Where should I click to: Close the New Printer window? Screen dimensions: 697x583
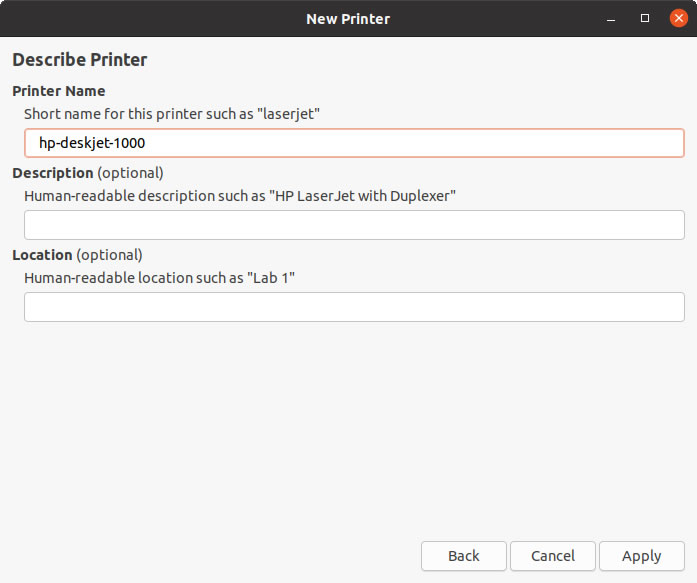click(x=678, y=18)
